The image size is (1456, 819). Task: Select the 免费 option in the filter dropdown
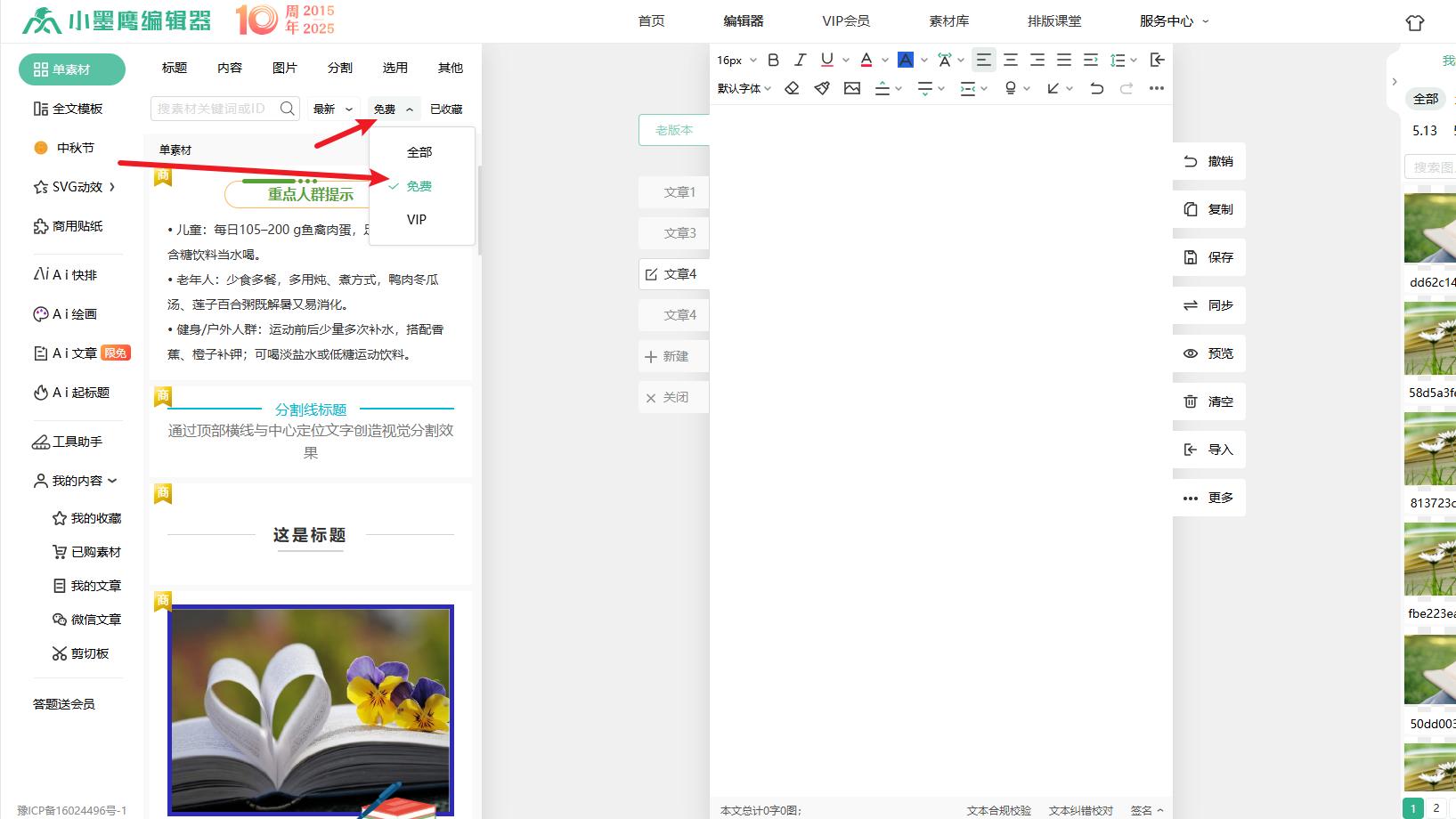coord(419,186)
